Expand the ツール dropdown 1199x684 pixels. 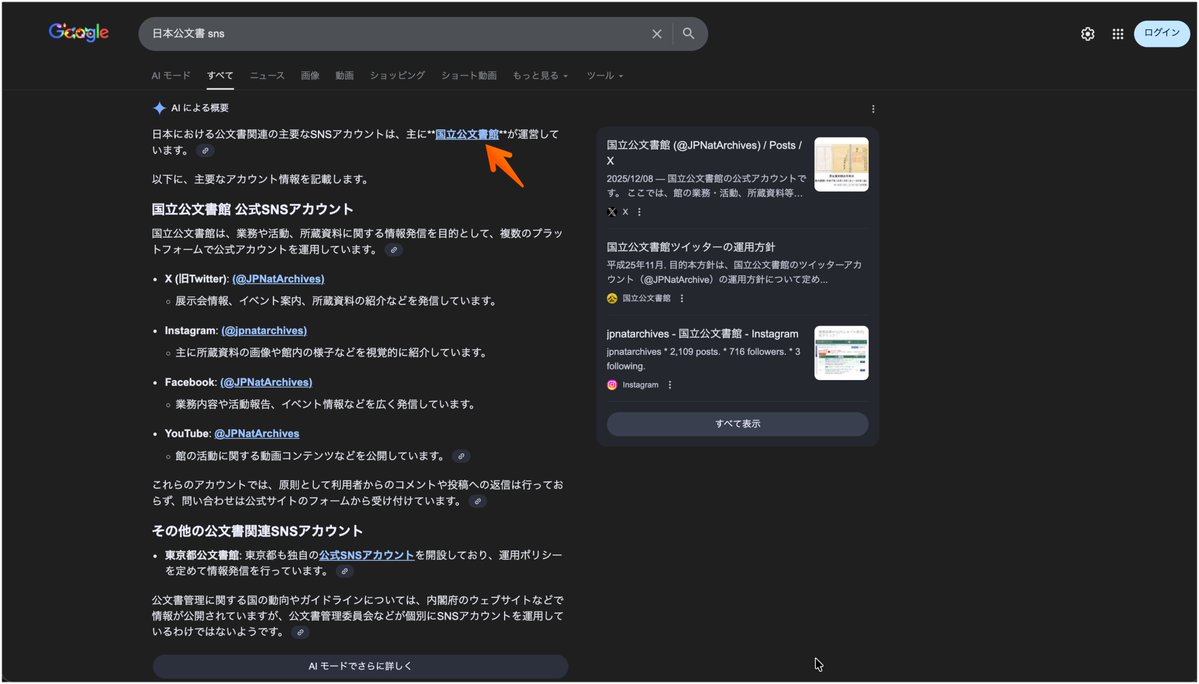coord(604,76)
